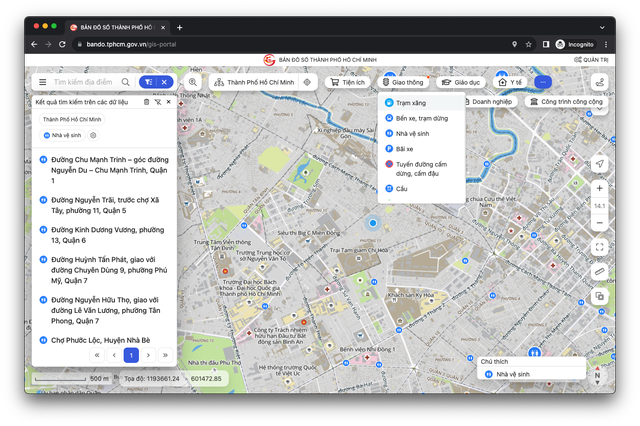
Task: Delete search results with trash icon
Action: [147, 102]
